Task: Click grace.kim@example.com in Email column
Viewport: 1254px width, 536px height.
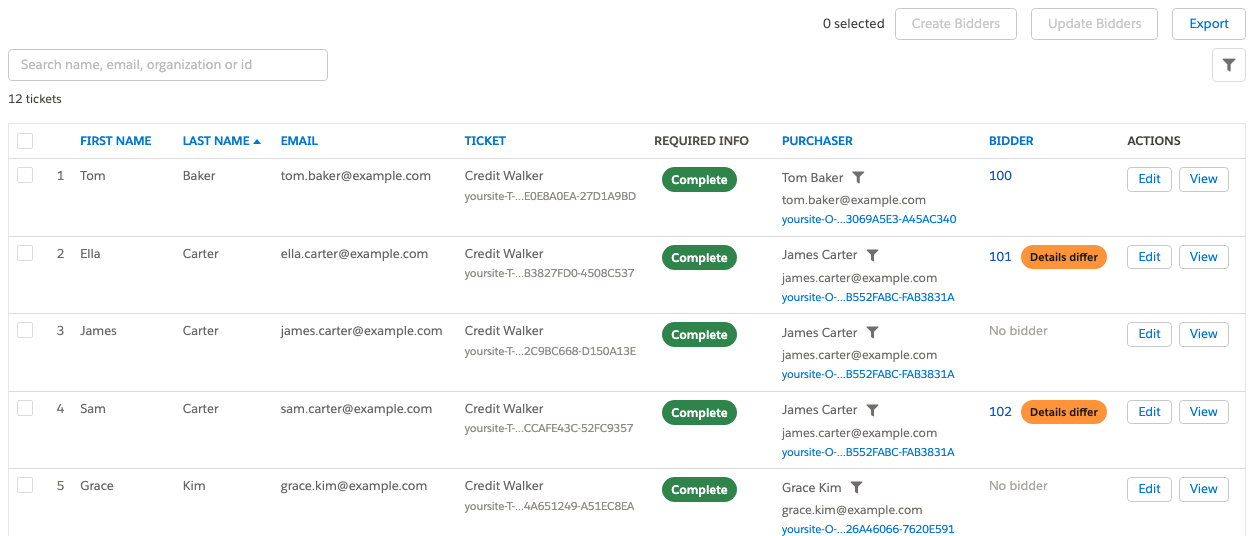Action: coord(354,486)
